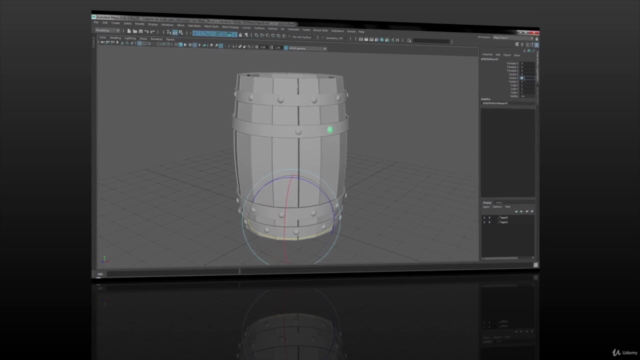Open the panel Shading menu
This screenshot has height=360, width=640.
click(x=116, y=38)
